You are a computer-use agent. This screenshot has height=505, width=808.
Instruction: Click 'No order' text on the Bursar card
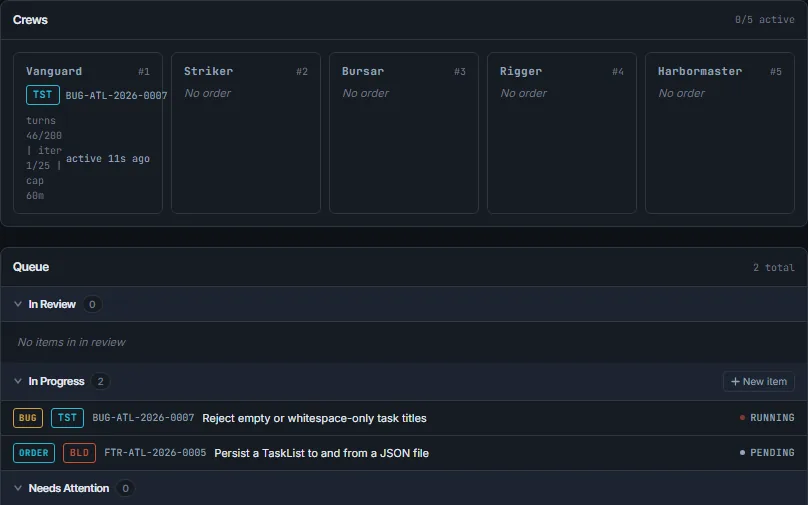[x=366, y=93]
